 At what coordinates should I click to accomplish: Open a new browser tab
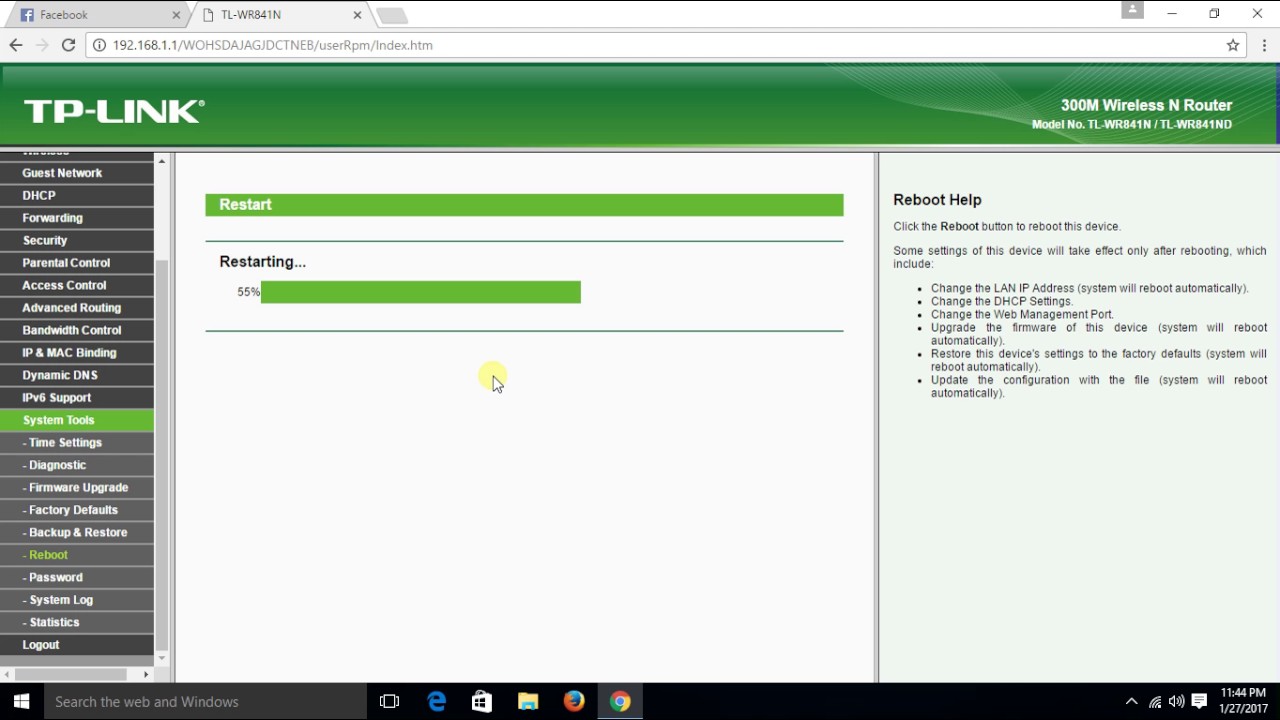click(392, 15)
